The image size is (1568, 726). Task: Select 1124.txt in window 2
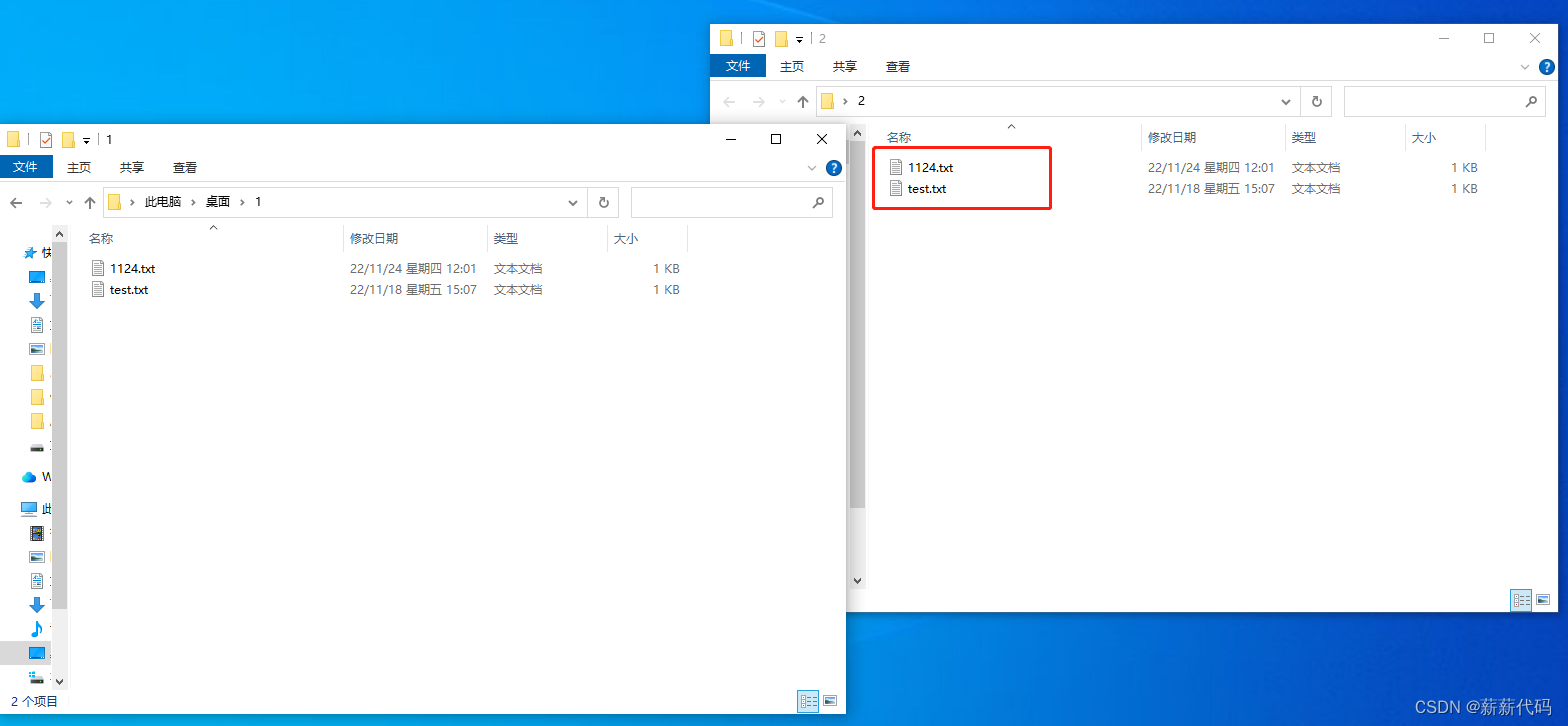coord(930,168)
